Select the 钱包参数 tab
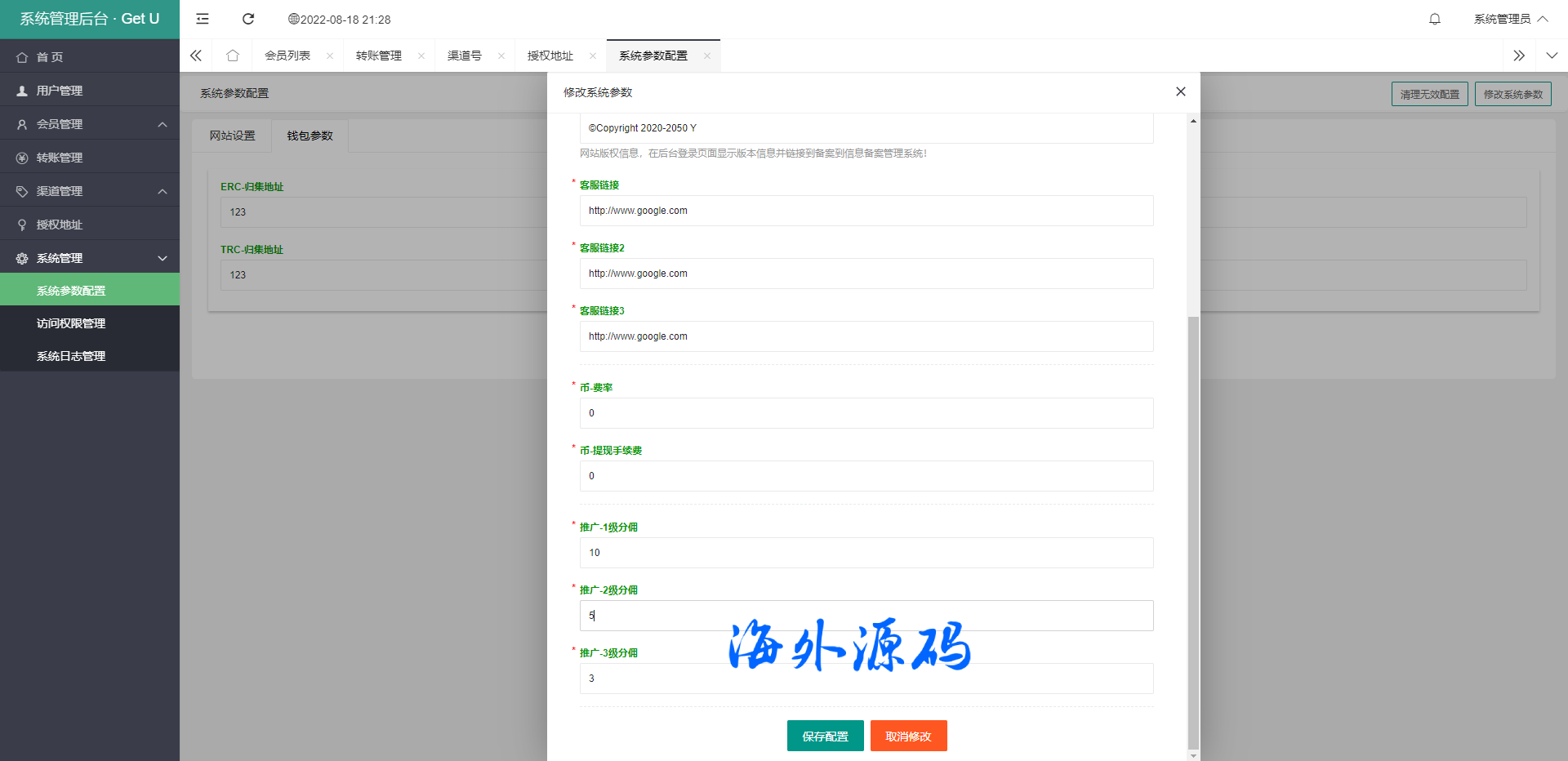 [x=310, y=136]
